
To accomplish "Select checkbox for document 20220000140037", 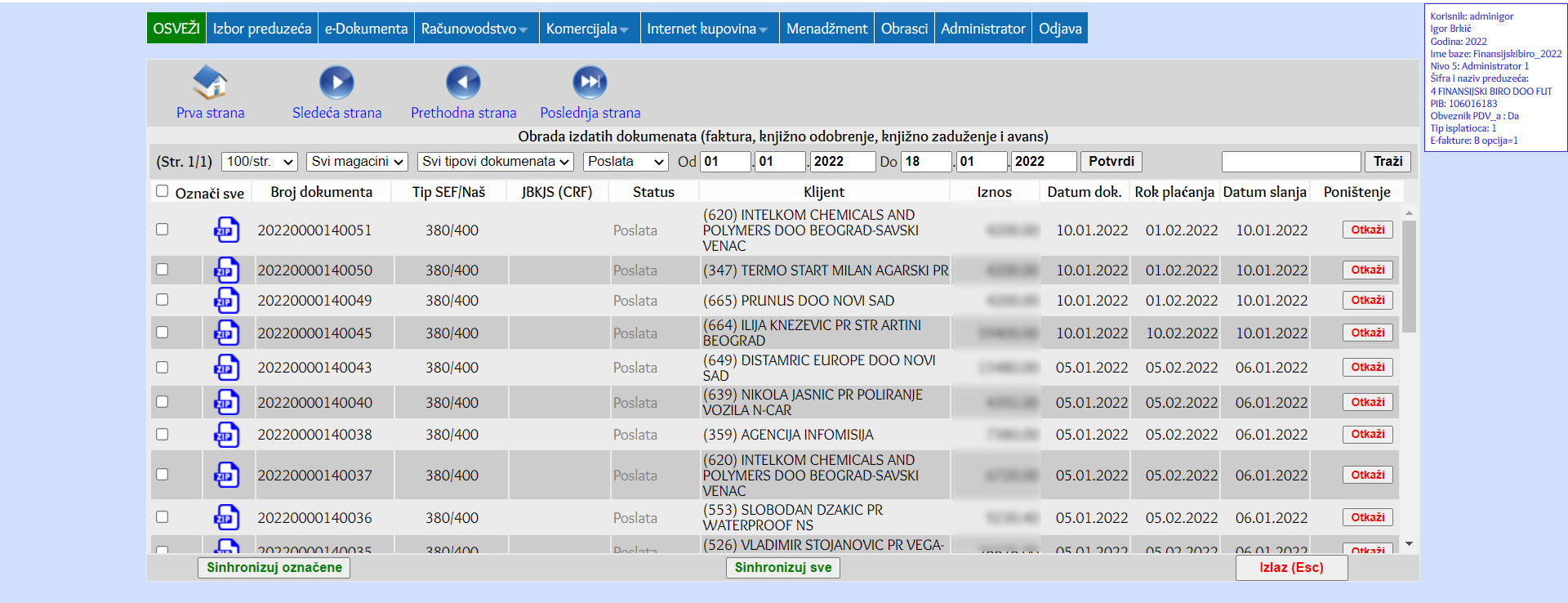I will click(162, 475).
